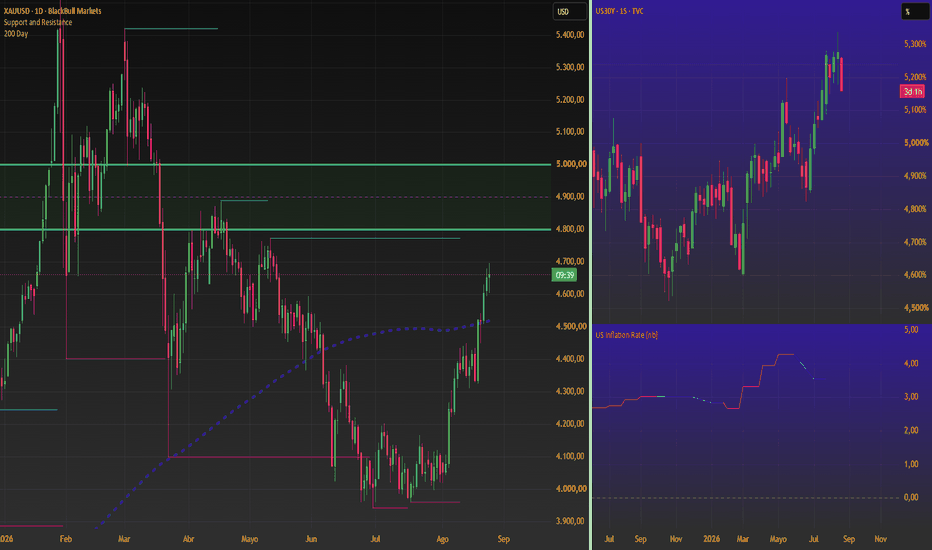Select the Support and Resistance indicator label

tap(38, 22)
